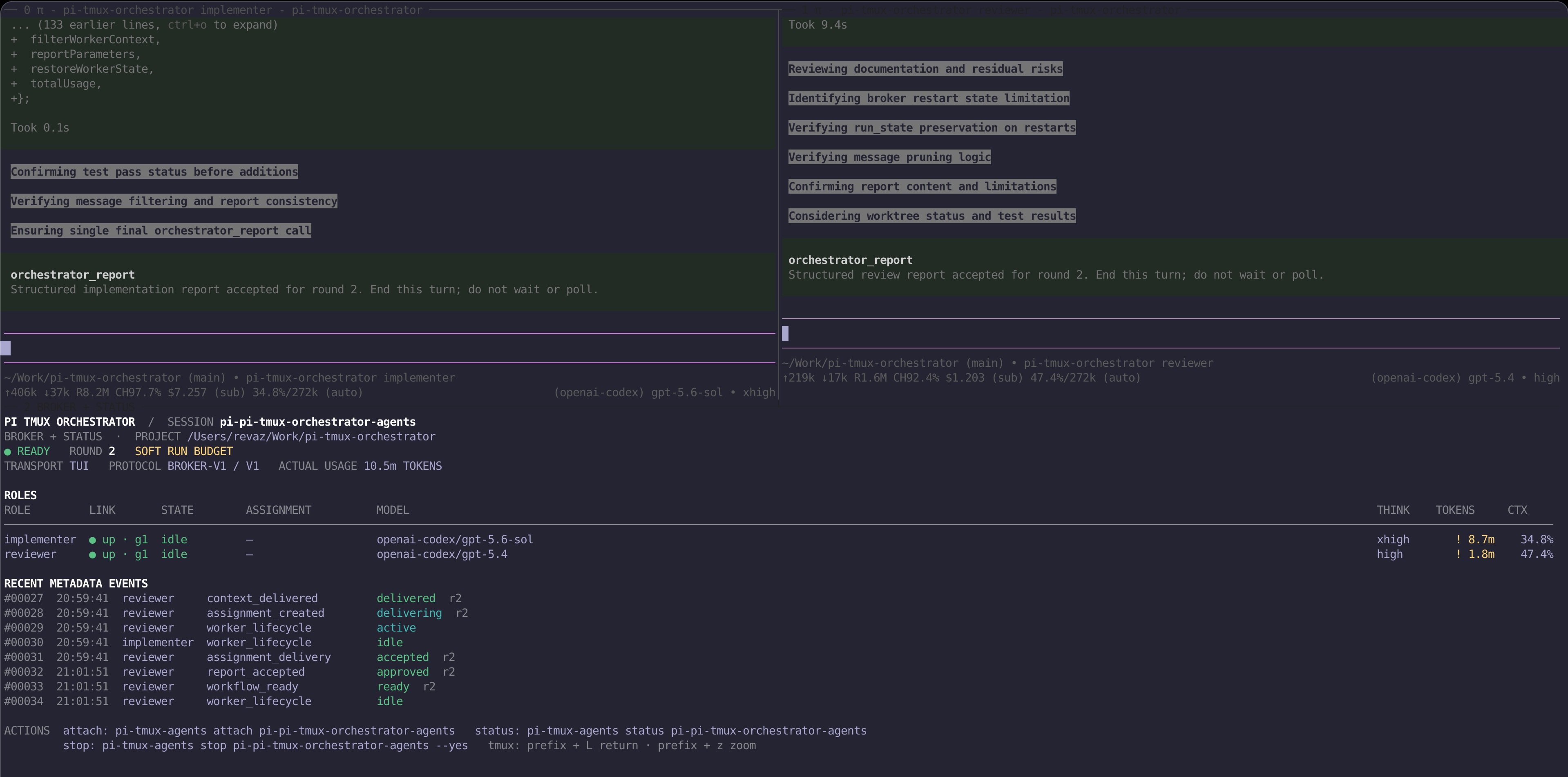Click the gpt-5.4 high model label

pos(1465,378)
